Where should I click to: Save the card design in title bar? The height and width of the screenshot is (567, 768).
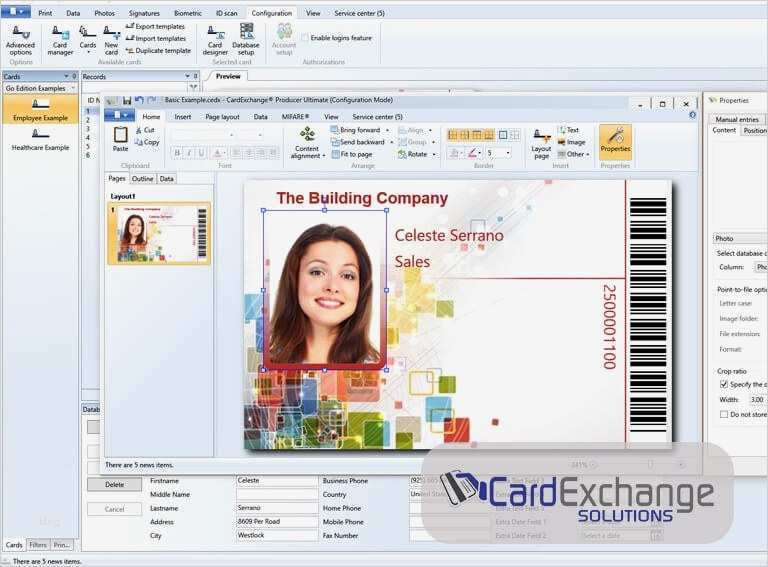(127, 100)
